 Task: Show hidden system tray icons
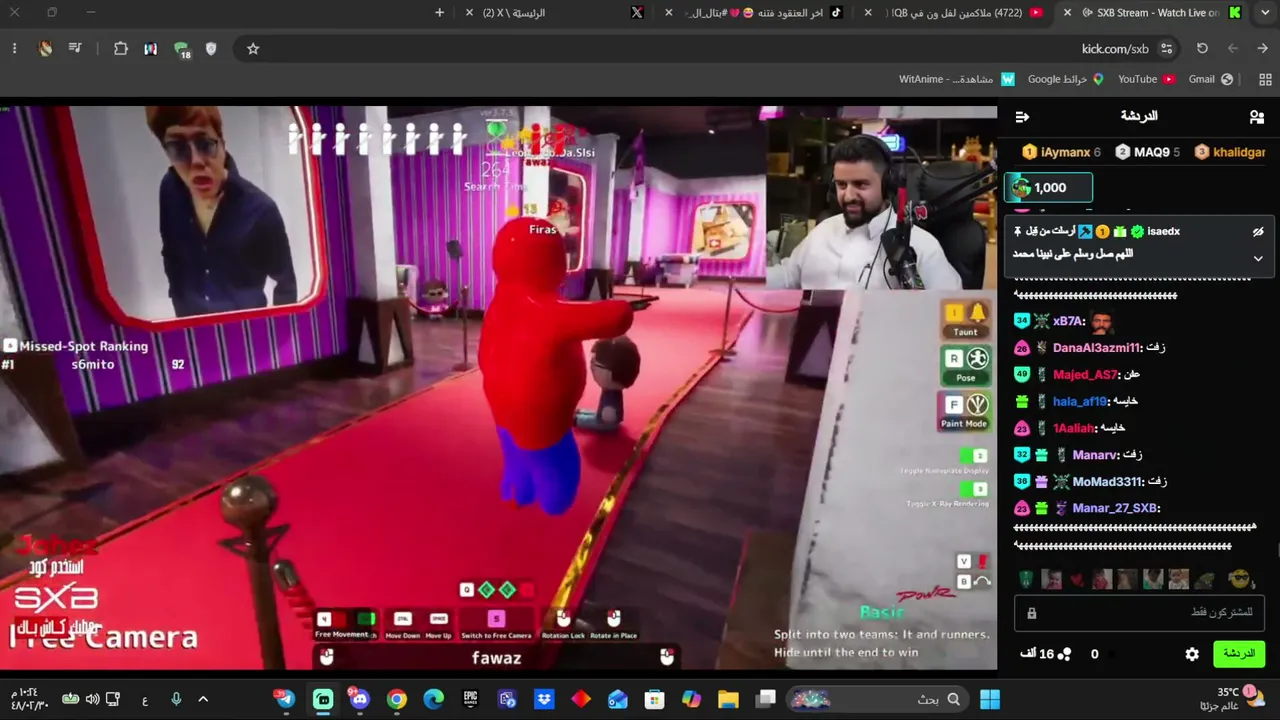pos(203,699)
